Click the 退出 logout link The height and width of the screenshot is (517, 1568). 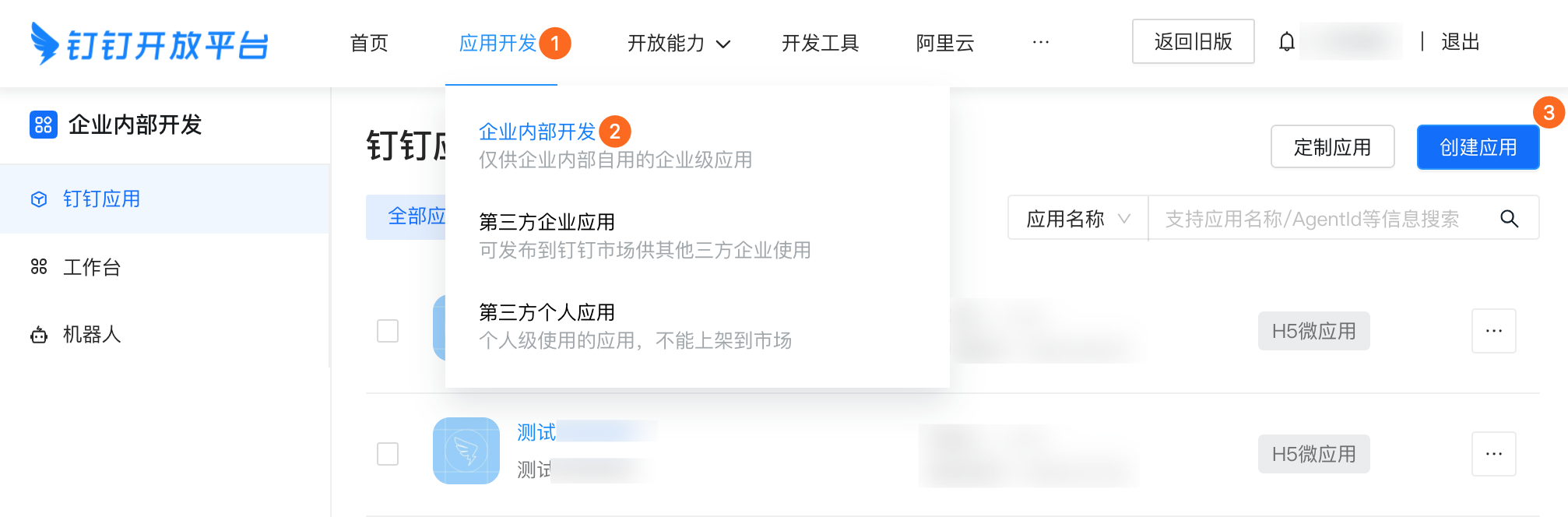(1460, 42)
